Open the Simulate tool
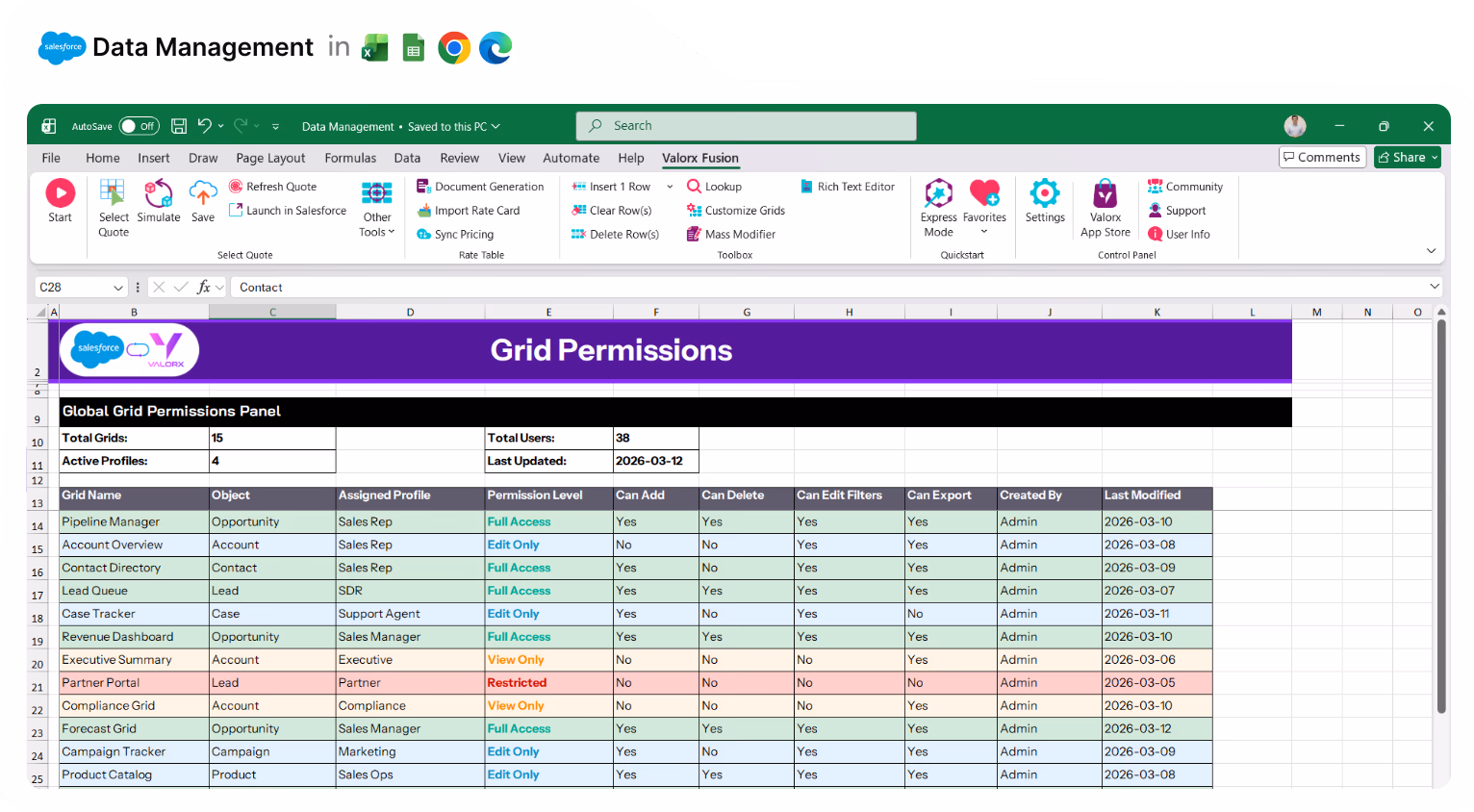Screen dimensions: 1474x812 coord(159,206)
